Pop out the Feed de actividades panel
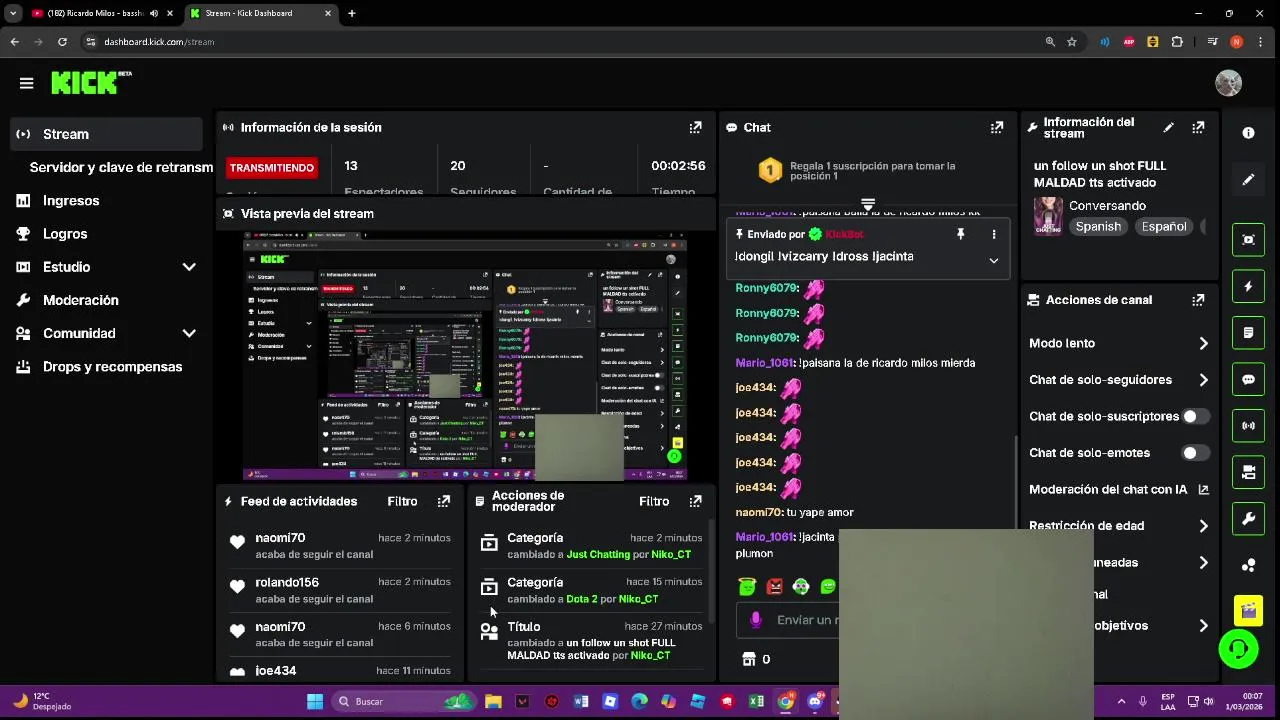Viewport: 1280px width, 720px height. point(443,501)
